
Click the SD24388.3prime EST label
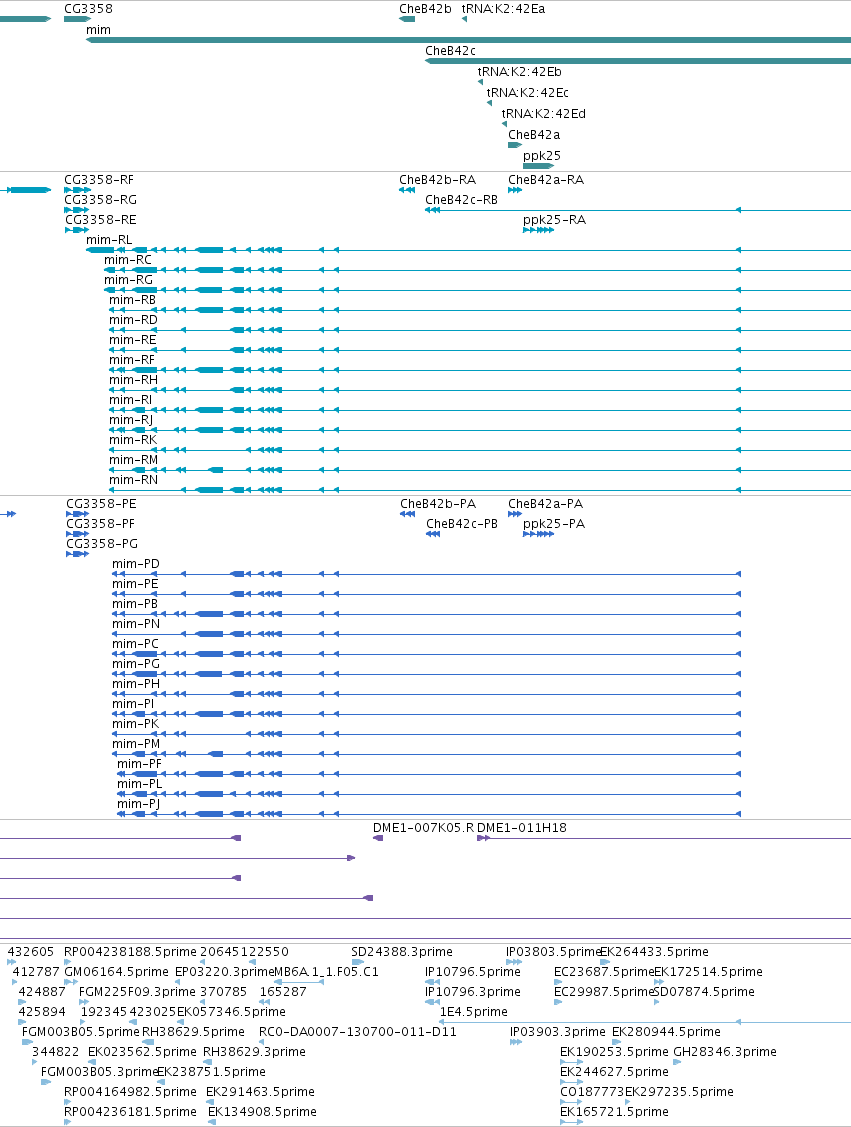[x=402, y=952]
